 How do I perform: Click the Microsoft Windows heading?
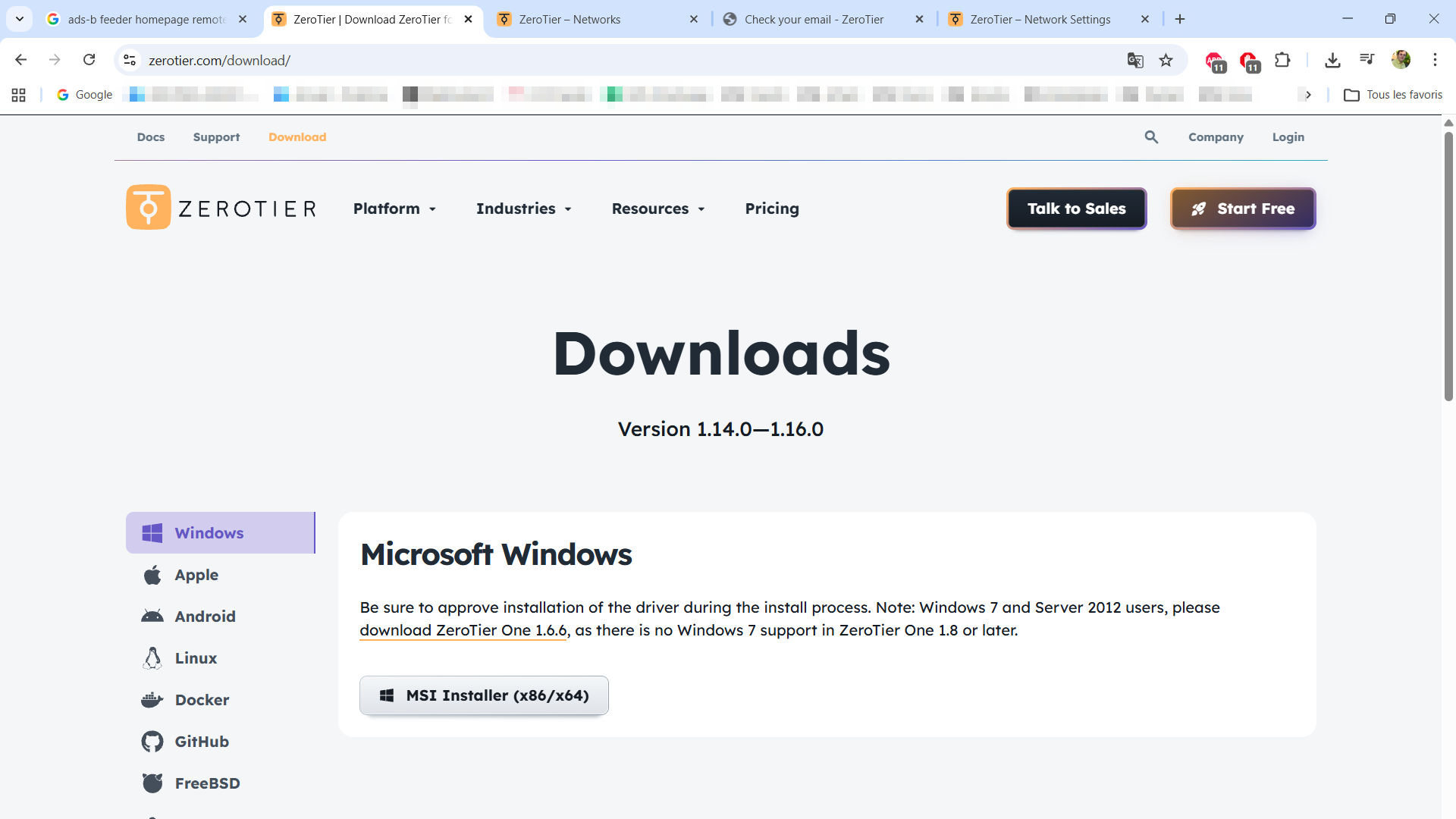(496, 554)
